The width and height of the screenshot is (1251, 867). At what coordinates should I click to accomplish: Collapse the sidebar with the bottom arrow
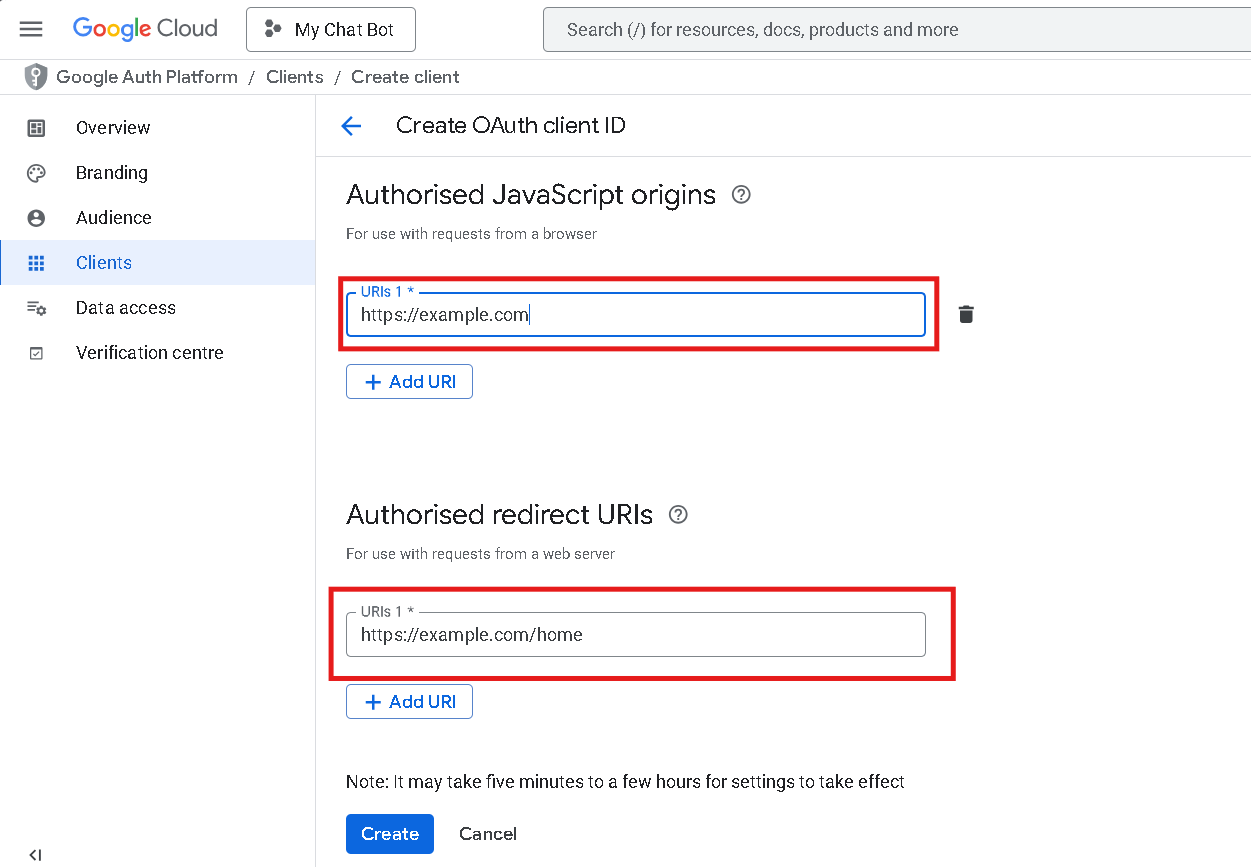(x=36, y=854)
